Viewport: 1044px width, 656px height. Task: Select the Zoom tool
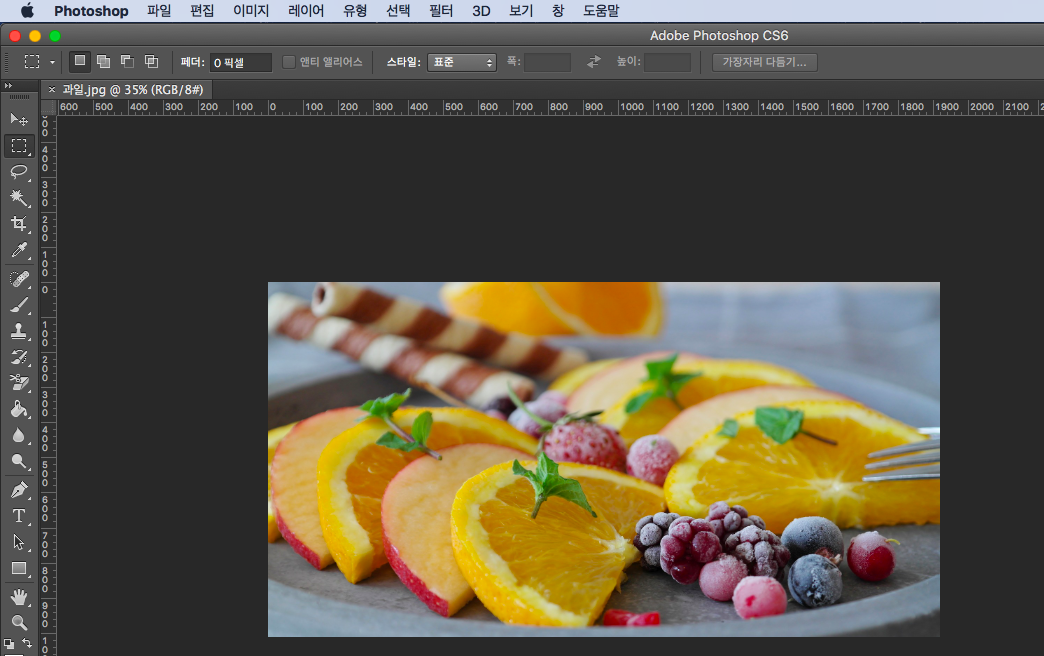click(x=19, y=623)
